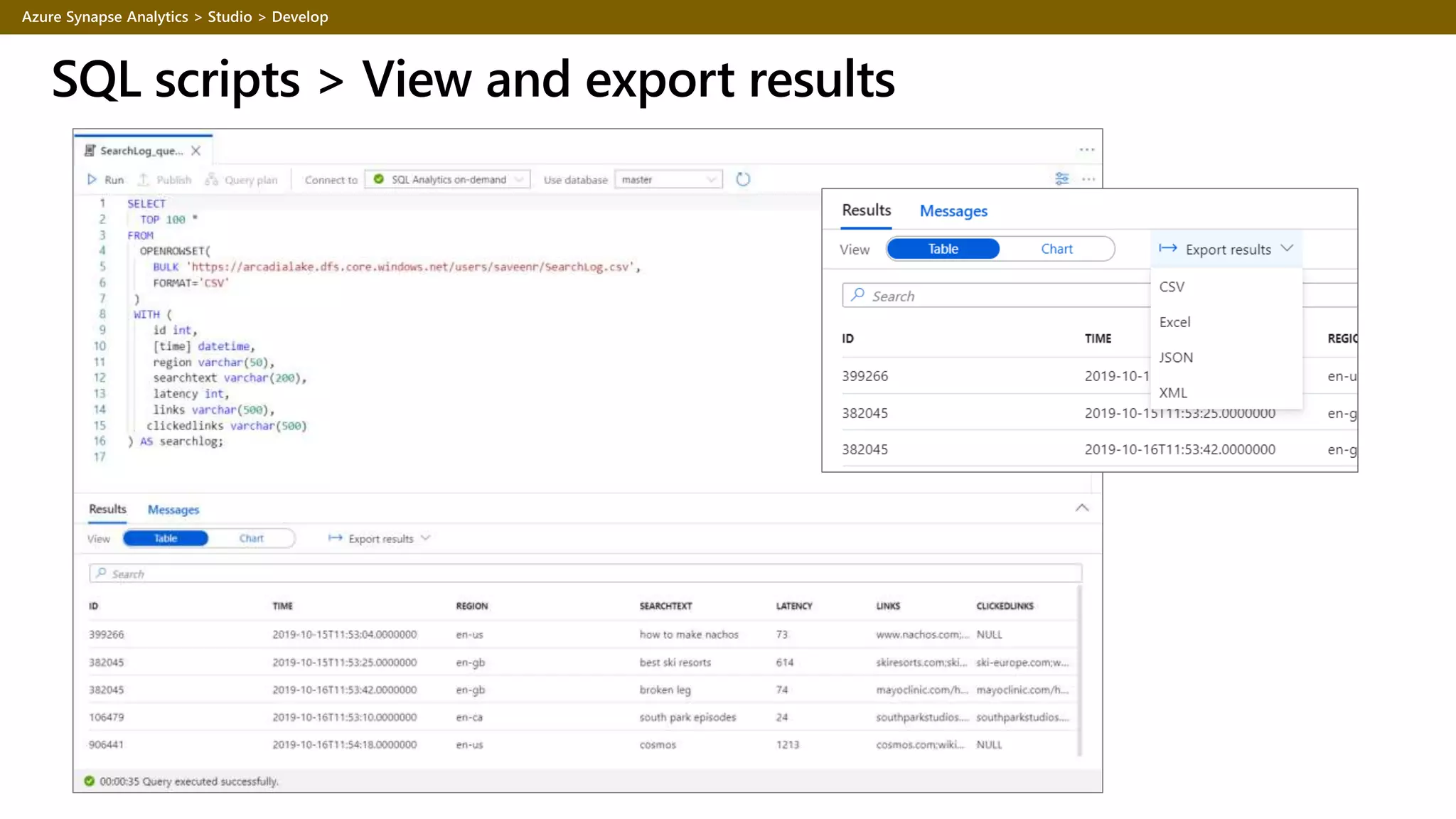Open the settings sliders icon
The height and width of the screenshot is (819, 1456).
[1062, 179]
